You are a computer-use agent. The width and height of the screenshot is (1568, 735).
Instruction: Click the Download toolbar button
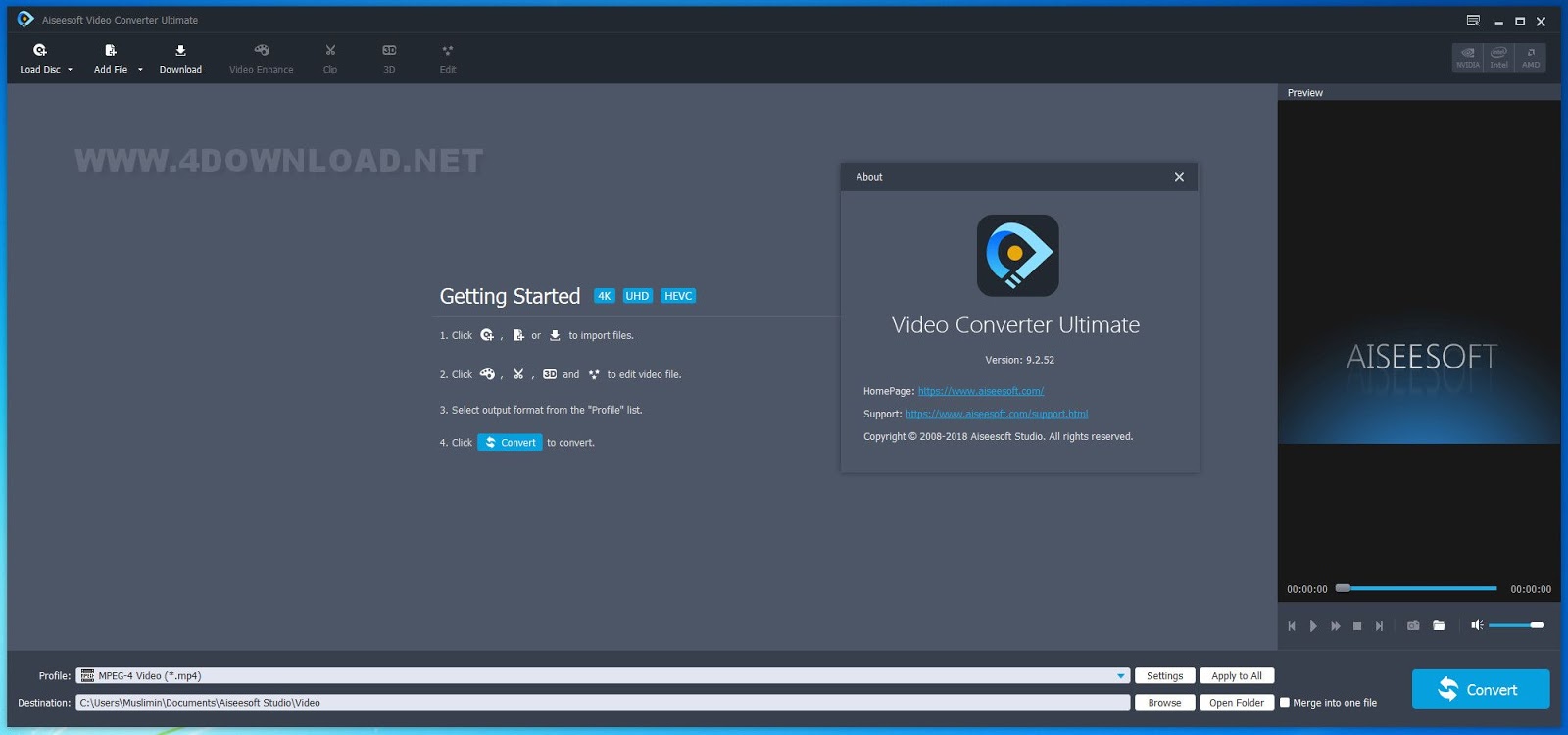coord(180,58)
